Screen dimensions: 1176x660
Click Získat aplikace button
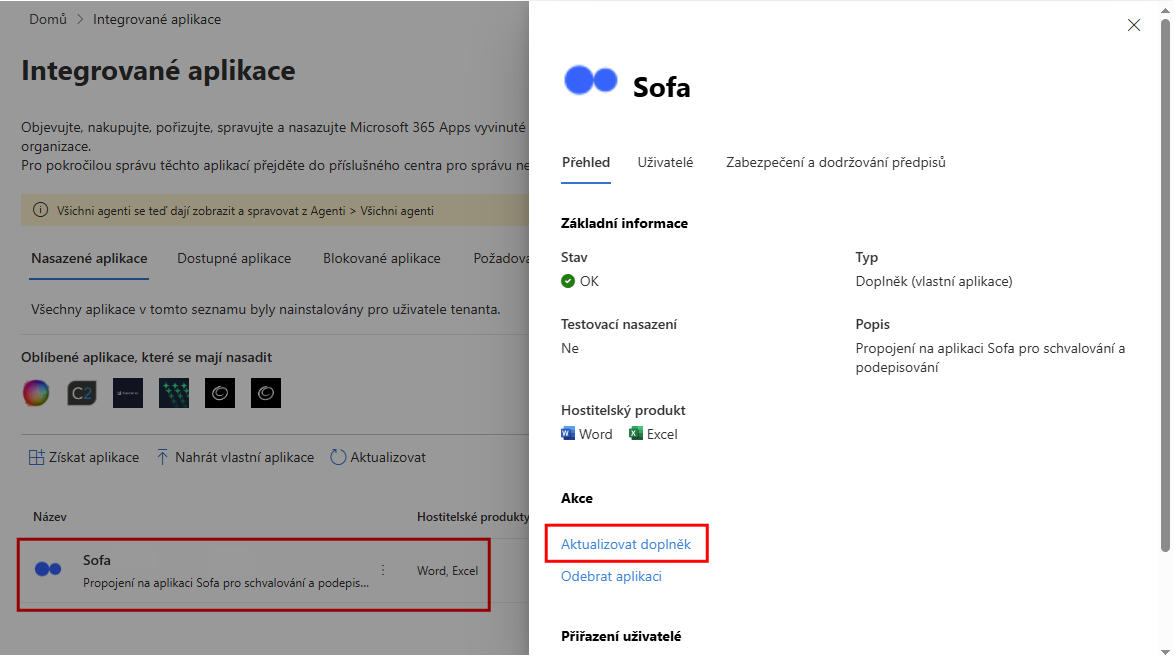[84, 457]
